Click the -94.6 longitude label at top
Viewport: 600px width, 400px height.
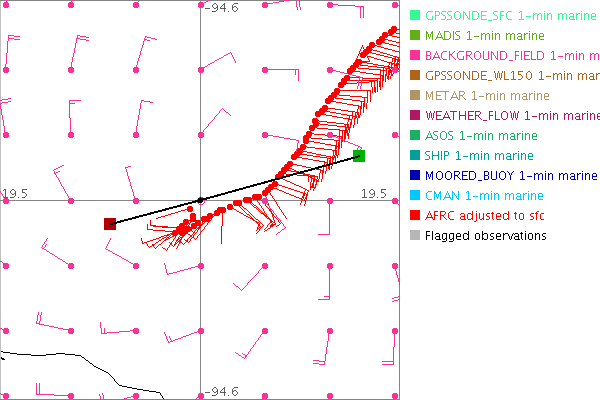pyautogui.click(x=221, y=9)
